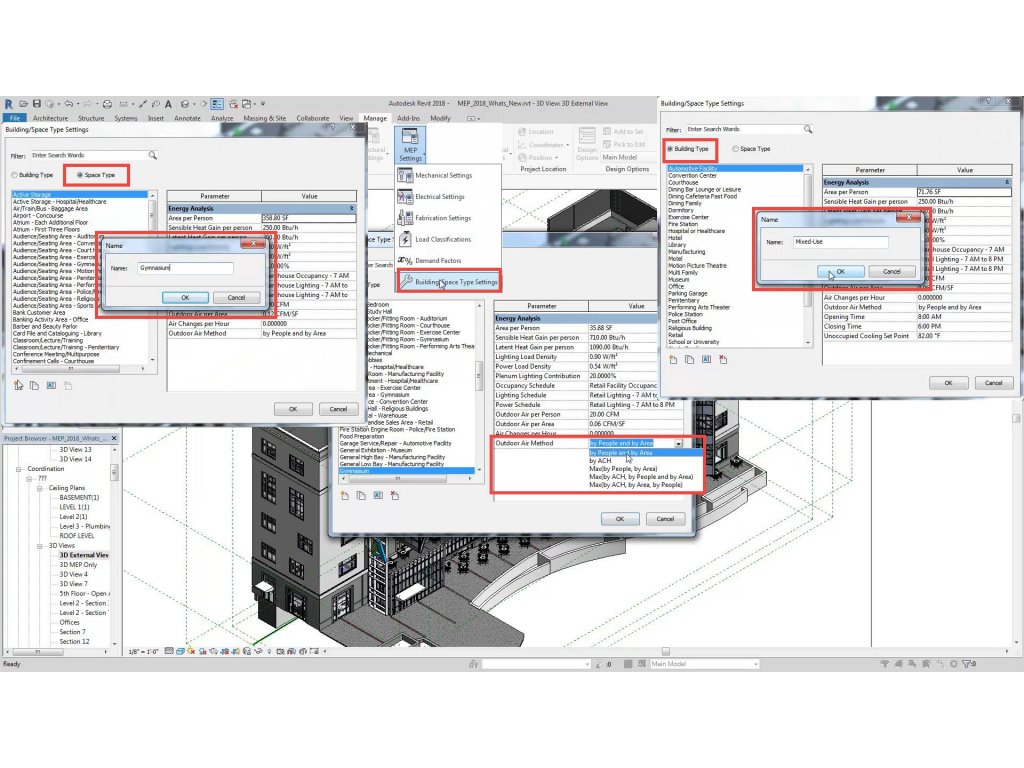Click the Electrical Settings icon
Viewport: 1024px width, 768px height.
[x=405, y=197]
